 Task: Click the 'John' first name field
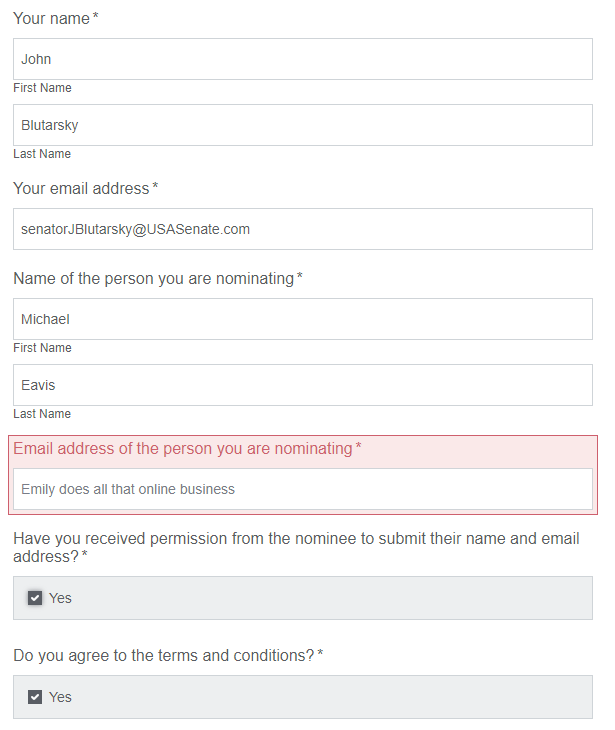303,59
